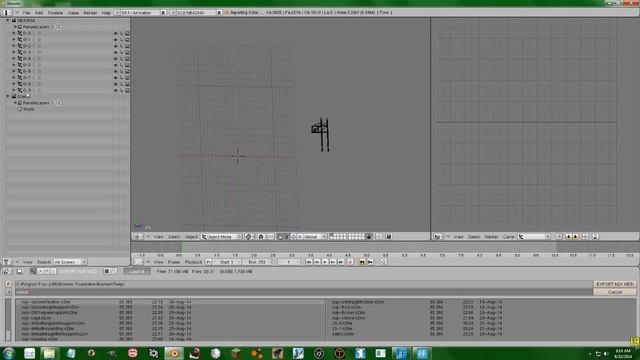Expand outliner object 0-3
This screenshot has height=360, width=640.
[14, 52]
